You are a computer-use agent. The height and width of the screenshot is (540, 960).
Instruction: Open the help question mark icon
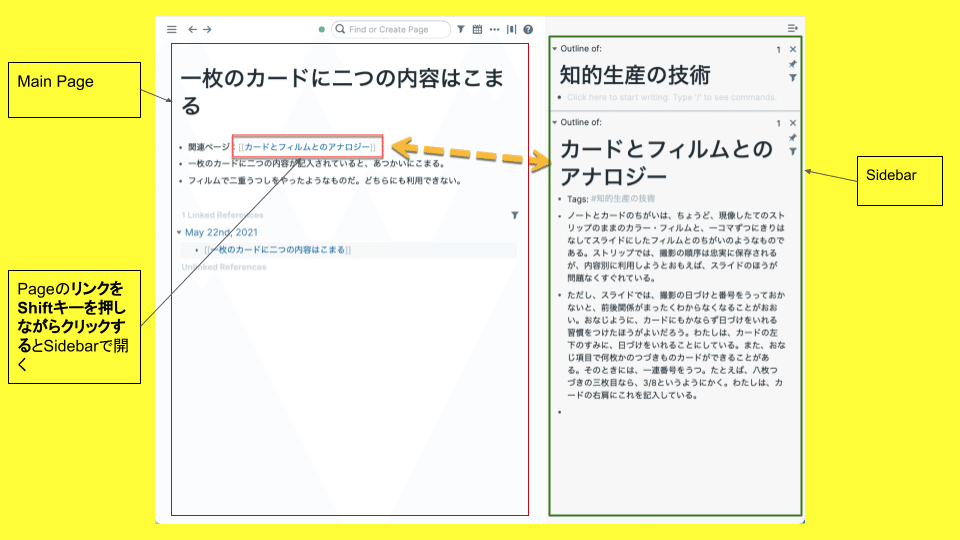pos(528,29)
